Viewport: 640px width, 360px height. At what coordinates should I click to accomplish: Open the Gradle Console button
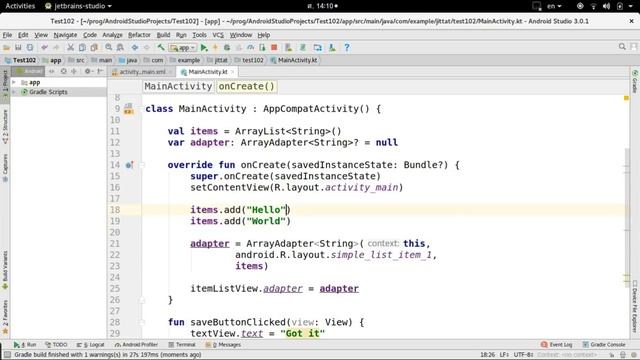coord(604,345)
